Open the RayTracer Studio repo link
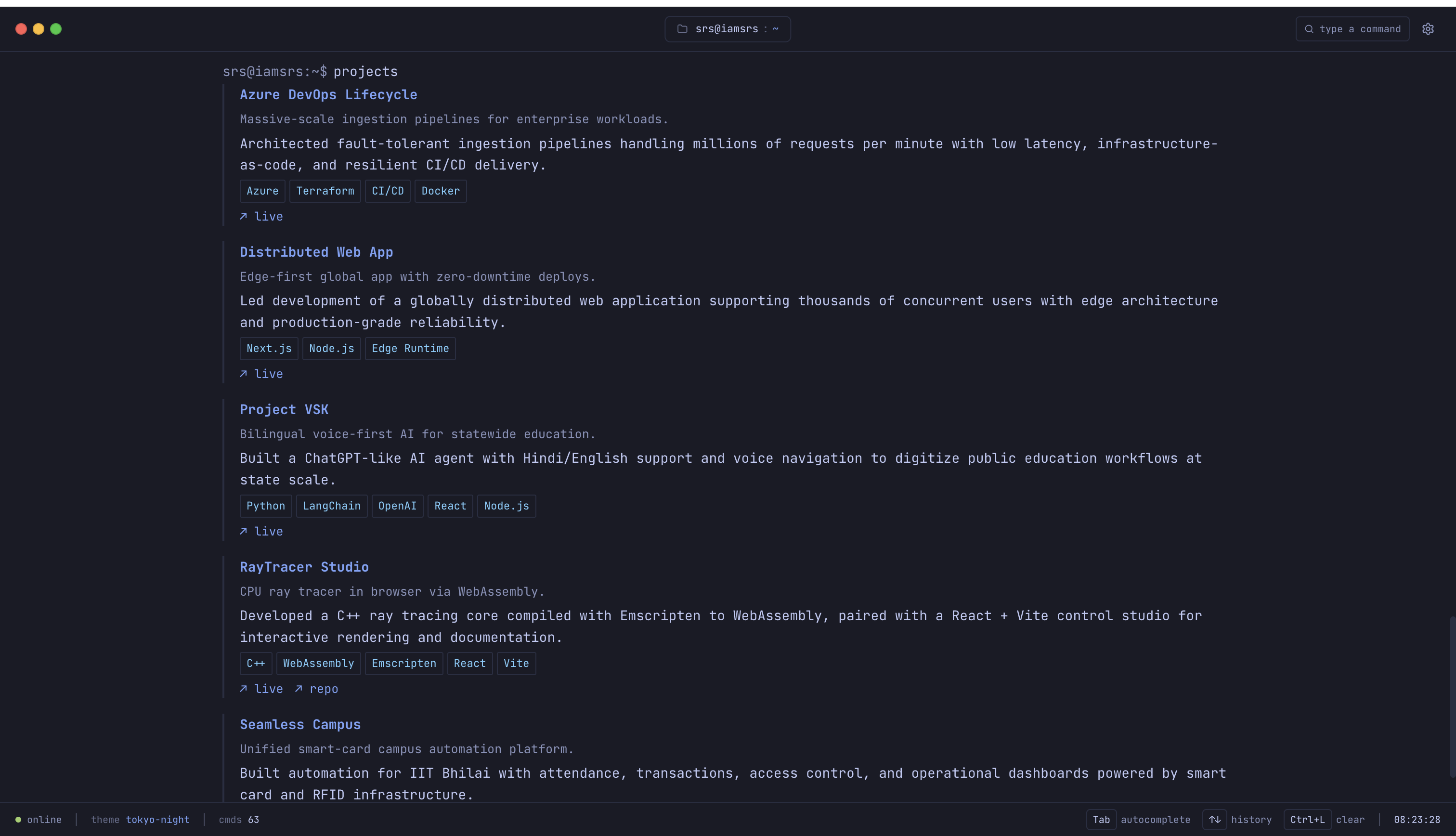 (323, 689)
